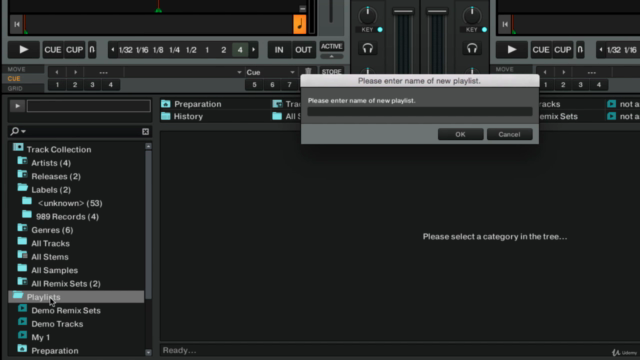This screenshot has width=640, height=360.
Task: Select loop size 1/2 on left deck
Action: point(191,50)
